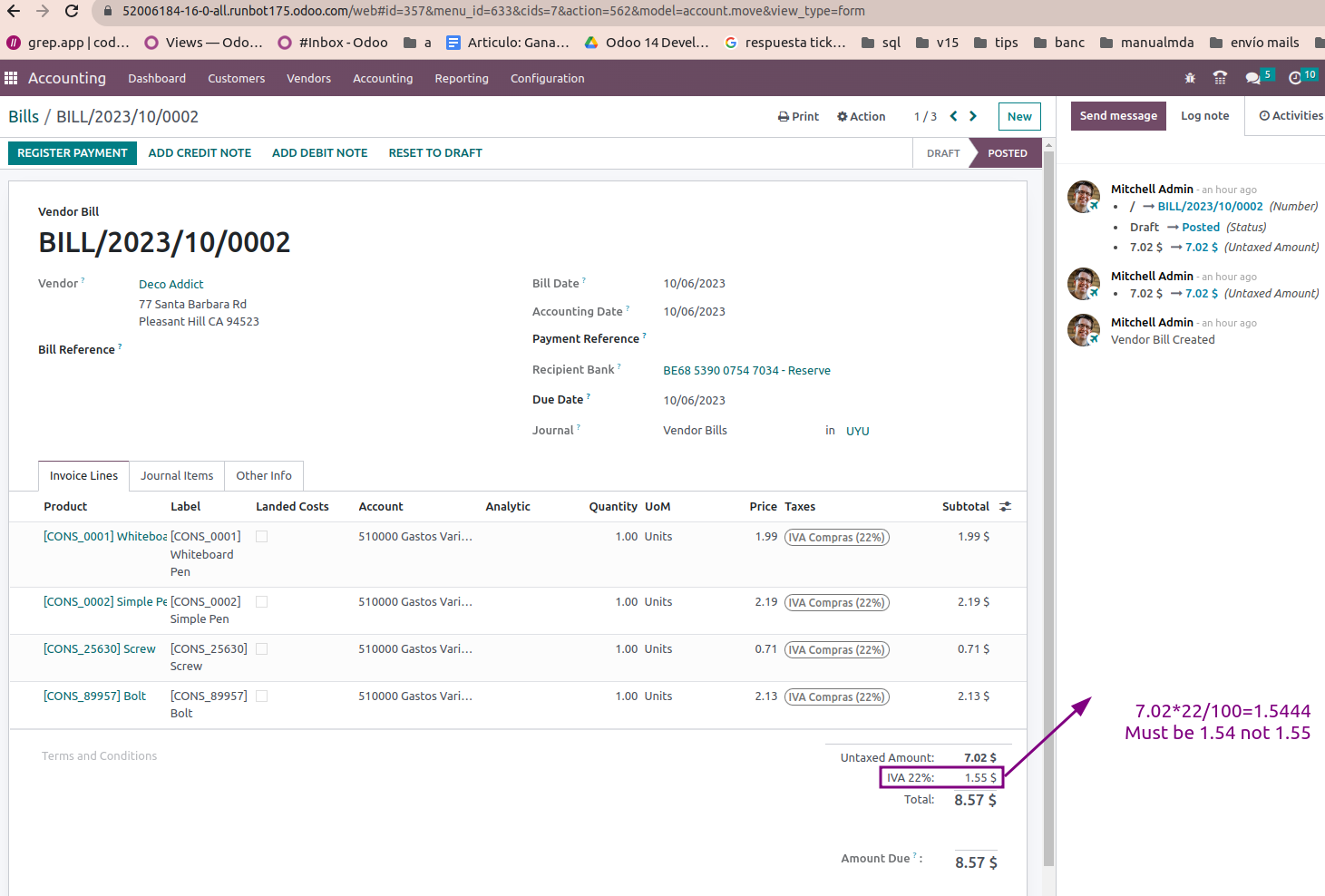The image size is (1325, 896).
Task: Check Landed Costs for the Whiteboard Pen line
Action: 260,536
